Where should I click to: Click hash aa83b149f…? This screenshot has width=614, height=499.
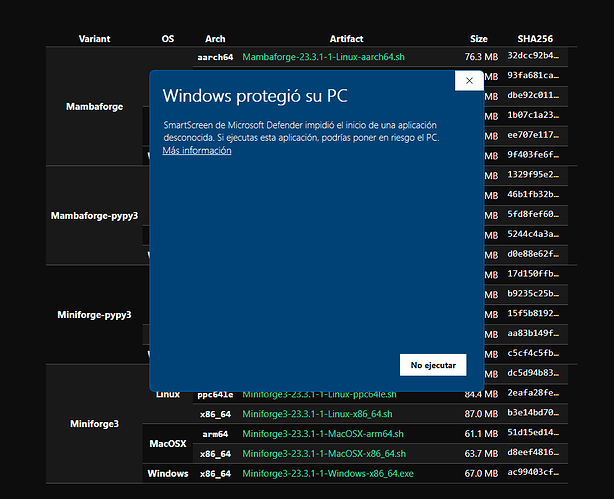click(x=533, y=333)
